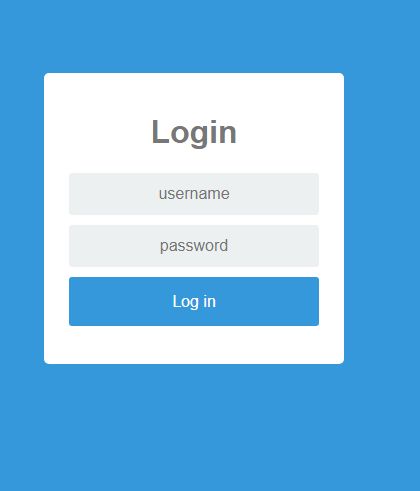Click the blue Log in button
Viewport: 420px width, 491px height.
(x=194, y=301)
